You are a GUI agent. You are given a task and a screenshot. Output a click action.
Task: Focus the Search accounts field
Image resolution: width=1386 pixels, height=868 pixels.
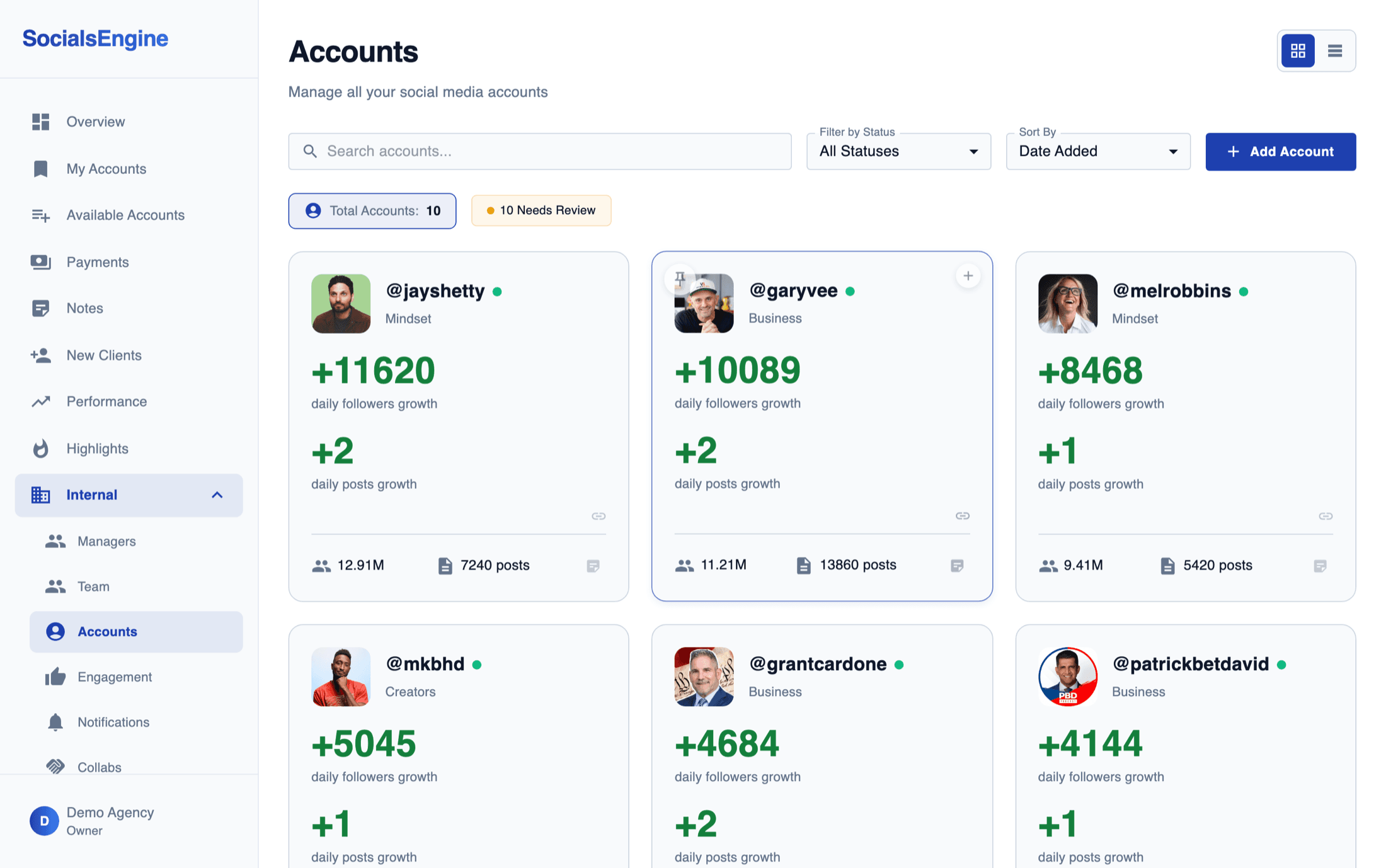click(540, 151)
